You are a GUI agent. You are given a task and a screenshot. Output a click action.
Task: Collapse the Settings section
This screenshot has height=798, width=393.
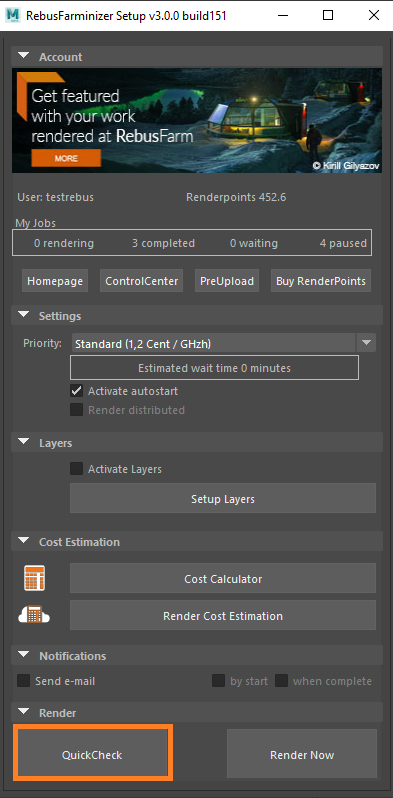[23, 316]
